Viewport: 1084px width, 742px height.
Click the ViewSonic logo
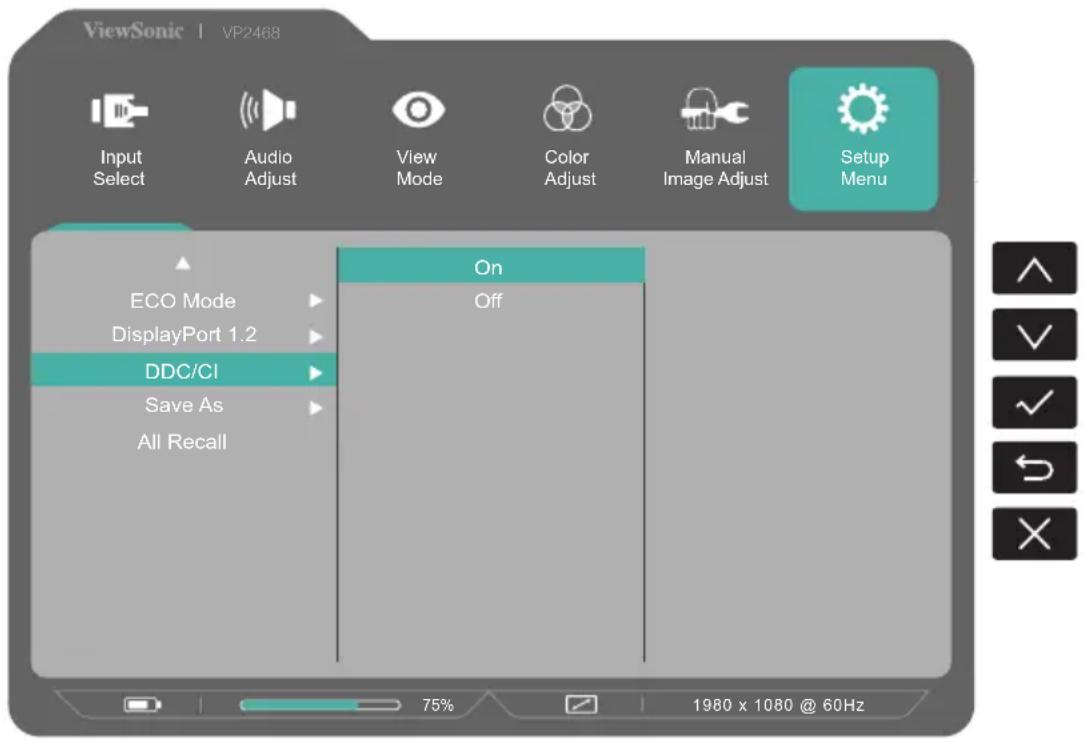click(133, 30)
